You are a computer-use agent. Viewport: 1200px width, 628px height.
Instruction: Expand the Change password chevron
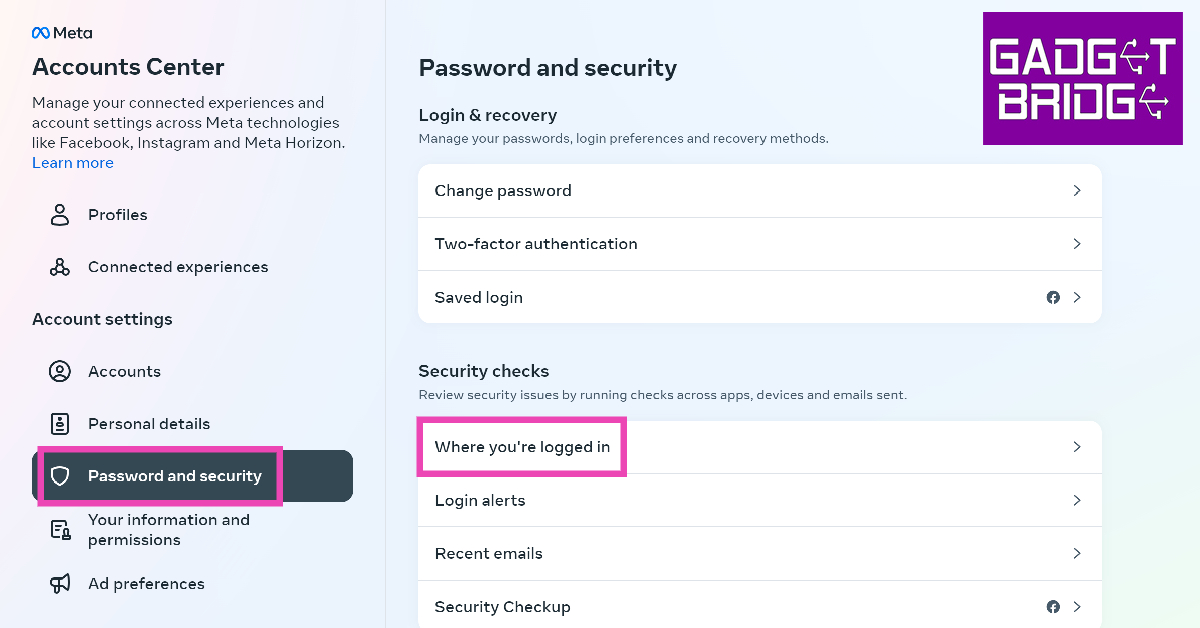click(1077, 190)
